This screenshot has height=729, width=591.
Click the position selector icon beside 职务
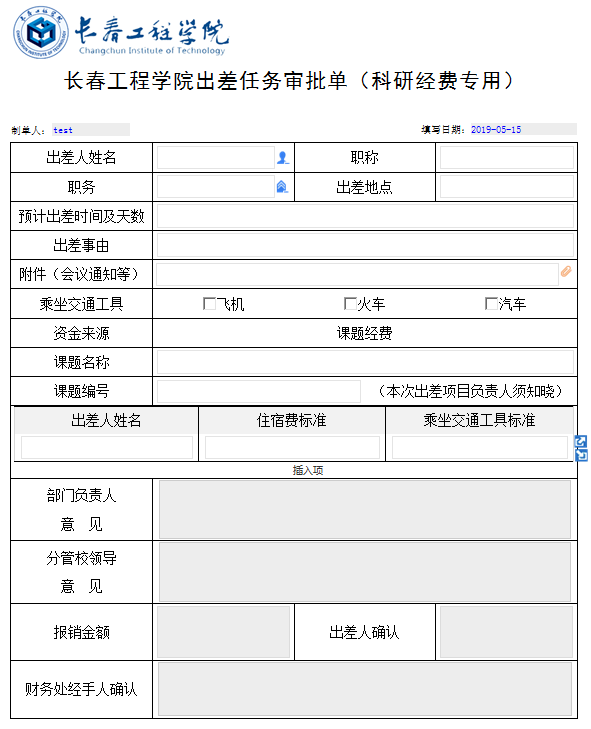[282, 187]
